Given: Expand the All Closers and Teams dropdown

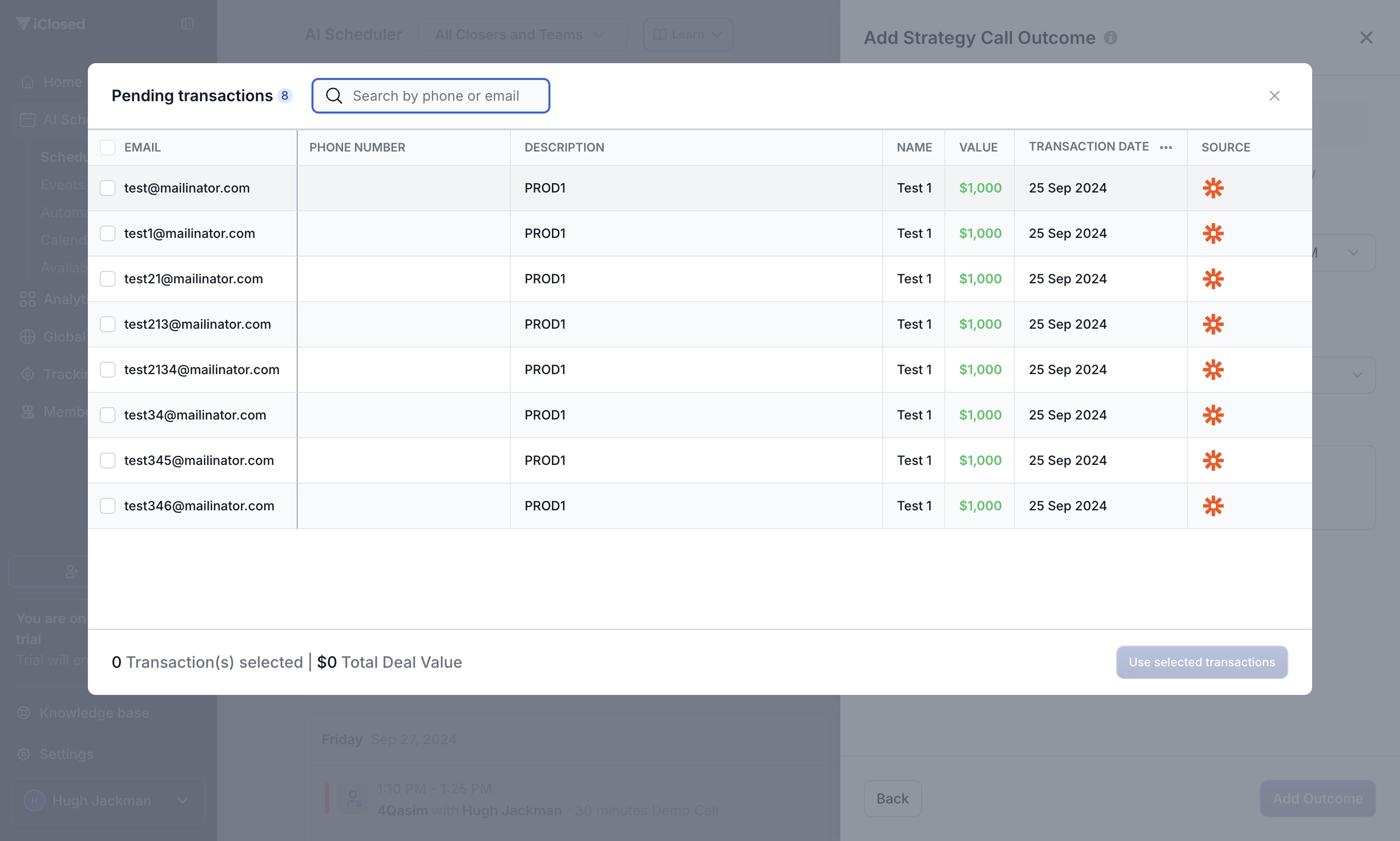Looking at the screenshot, I should coord(521,35).
